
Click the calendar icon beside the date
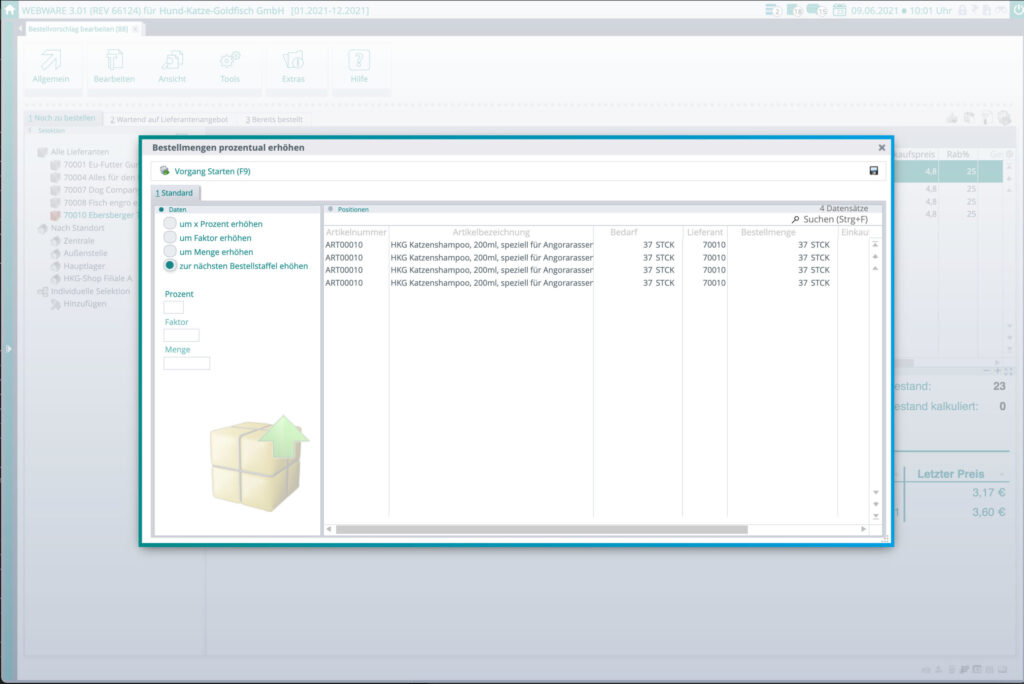pyautogui.click(x=839, y=10)
